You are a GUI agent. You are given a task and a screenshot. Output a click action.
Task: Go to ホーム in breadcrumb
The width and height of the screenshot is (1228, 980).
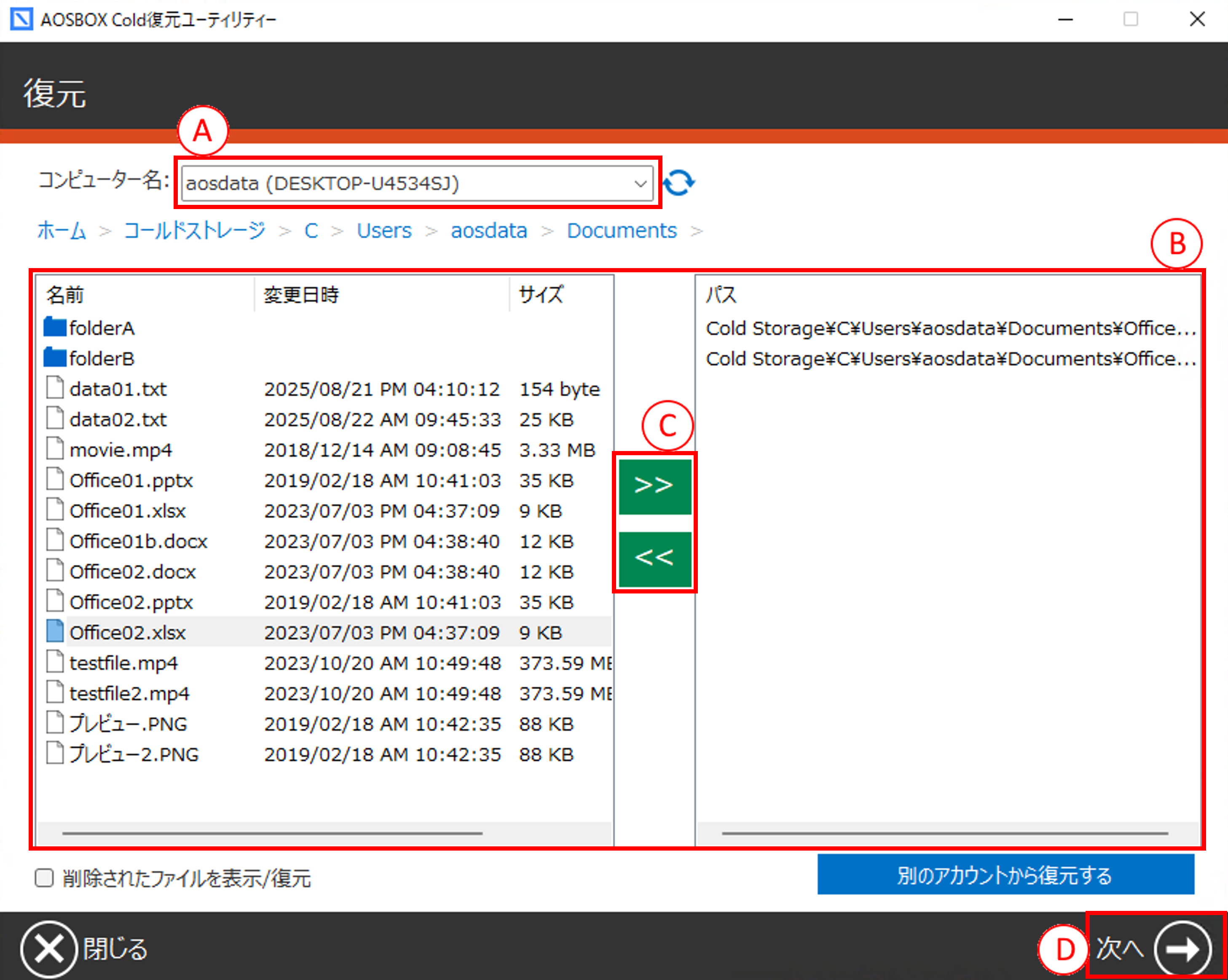(x=62, y=231)
